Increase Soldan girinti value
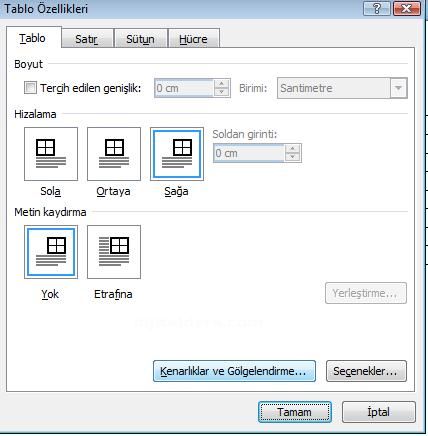Viewport: 428px width, 436px height. click(293, 149)
